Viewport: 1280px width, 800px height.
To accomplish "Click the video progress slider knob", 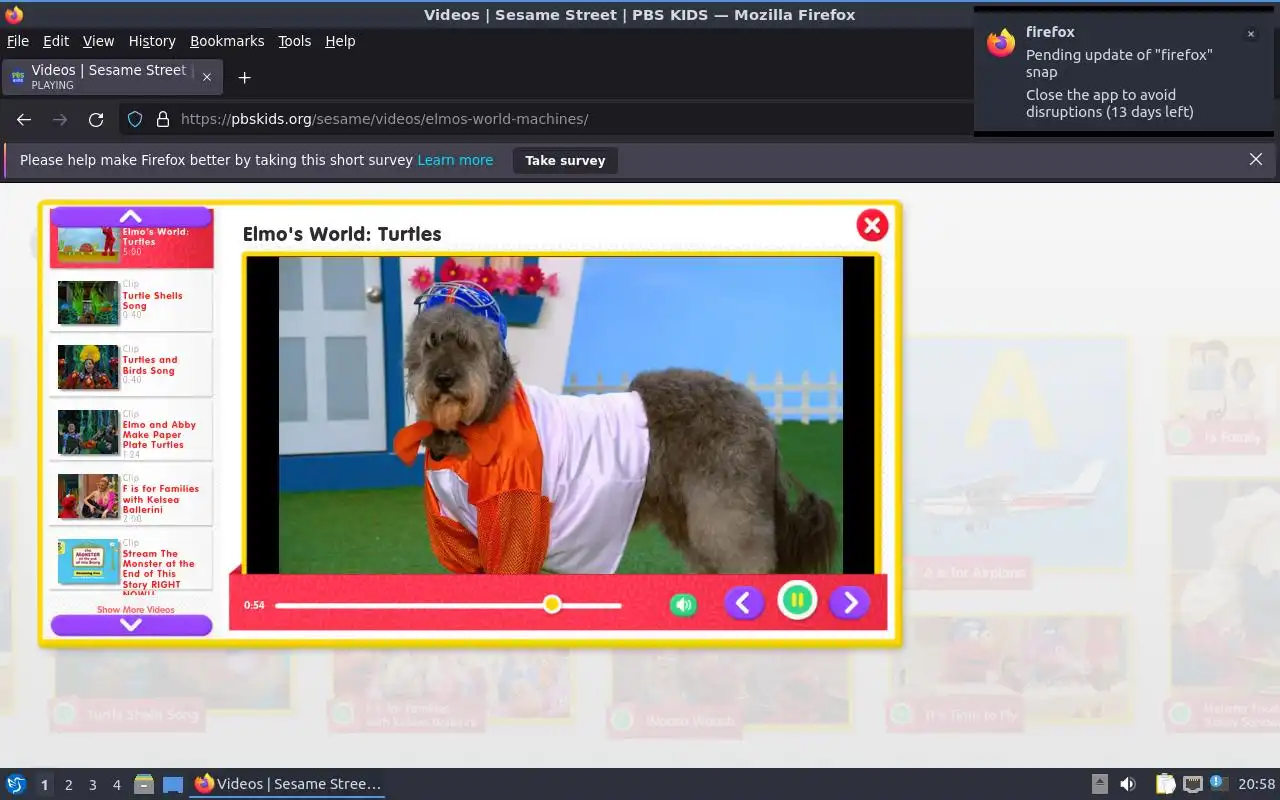I will (552, 604).
